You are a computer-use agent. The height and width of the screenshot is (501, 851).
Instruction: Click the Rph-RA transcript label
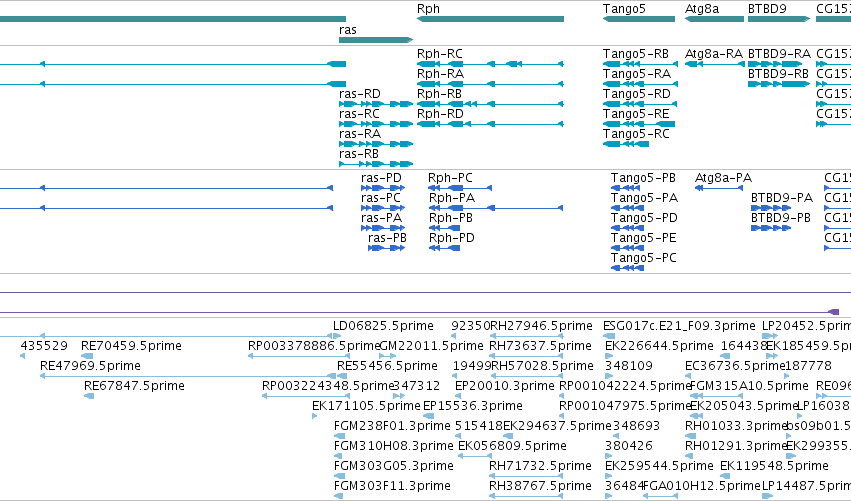(440, 74)
